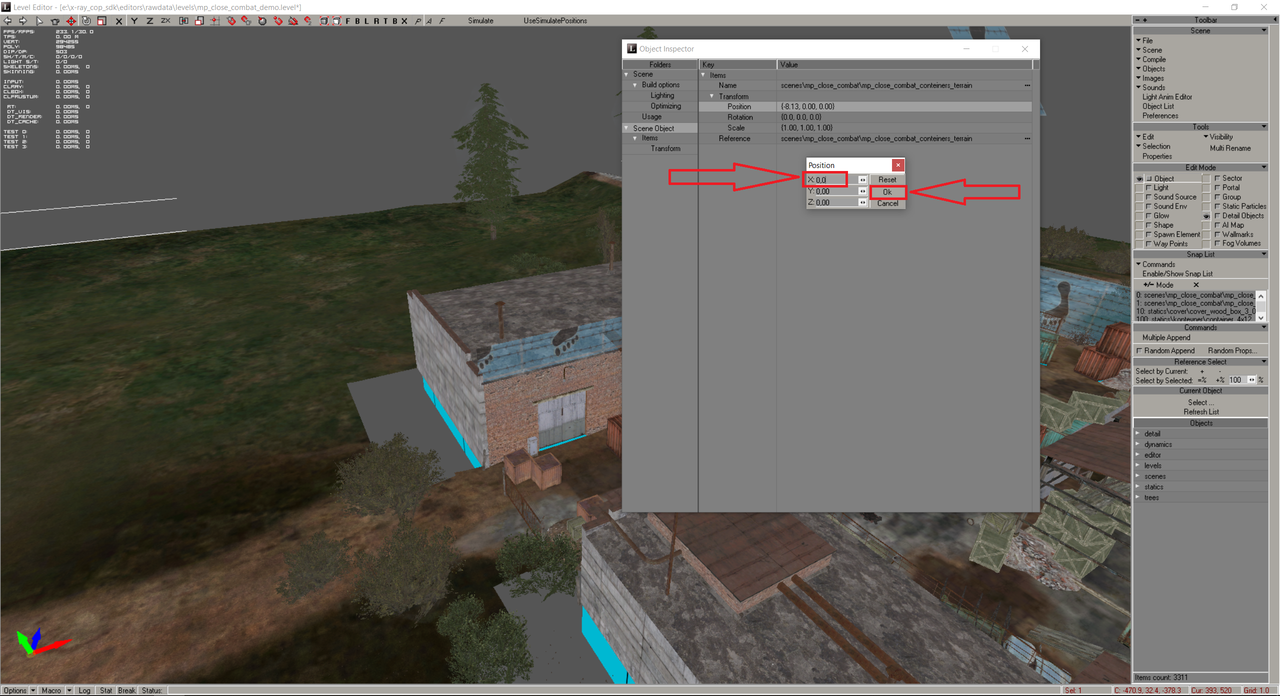1280x696 pixels.
Task: Enable AI Map edit mode checkbox
Action: pos(1217,225)
